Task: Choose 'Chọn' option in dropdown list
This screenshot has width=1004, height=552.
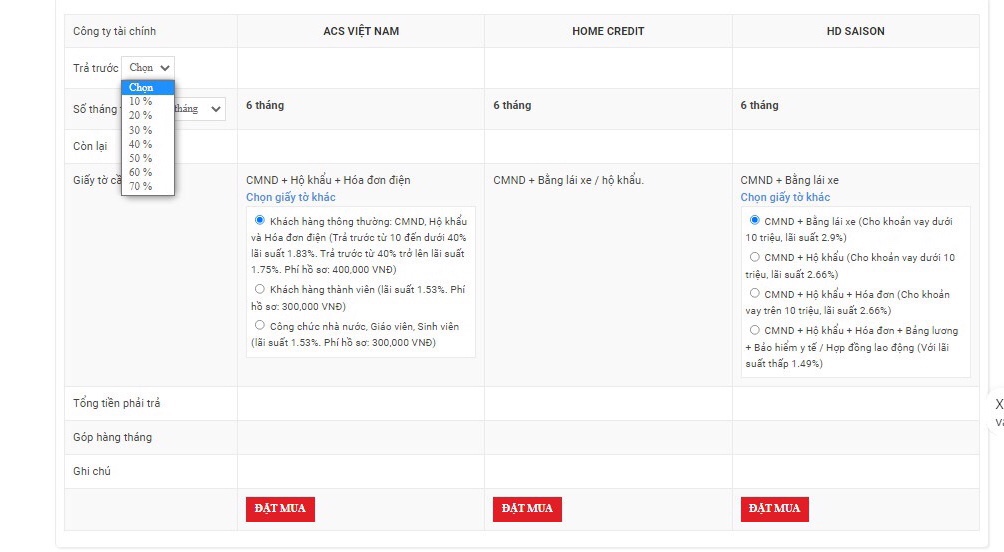Action: [x=148, y=87]
